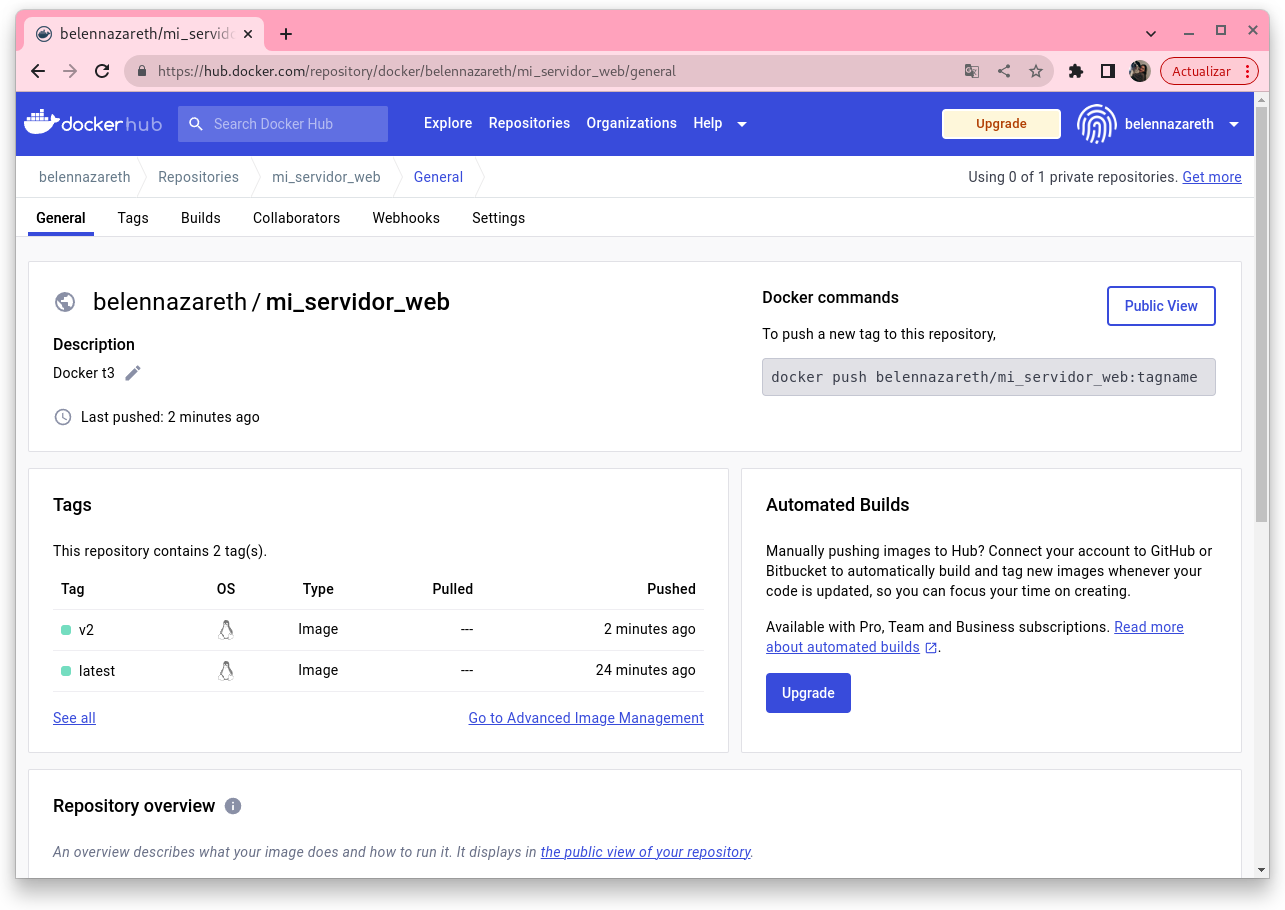Screen dimensions: 1285x910
Task: Toggle the browser side panel icon
Action: (1108, 71)
